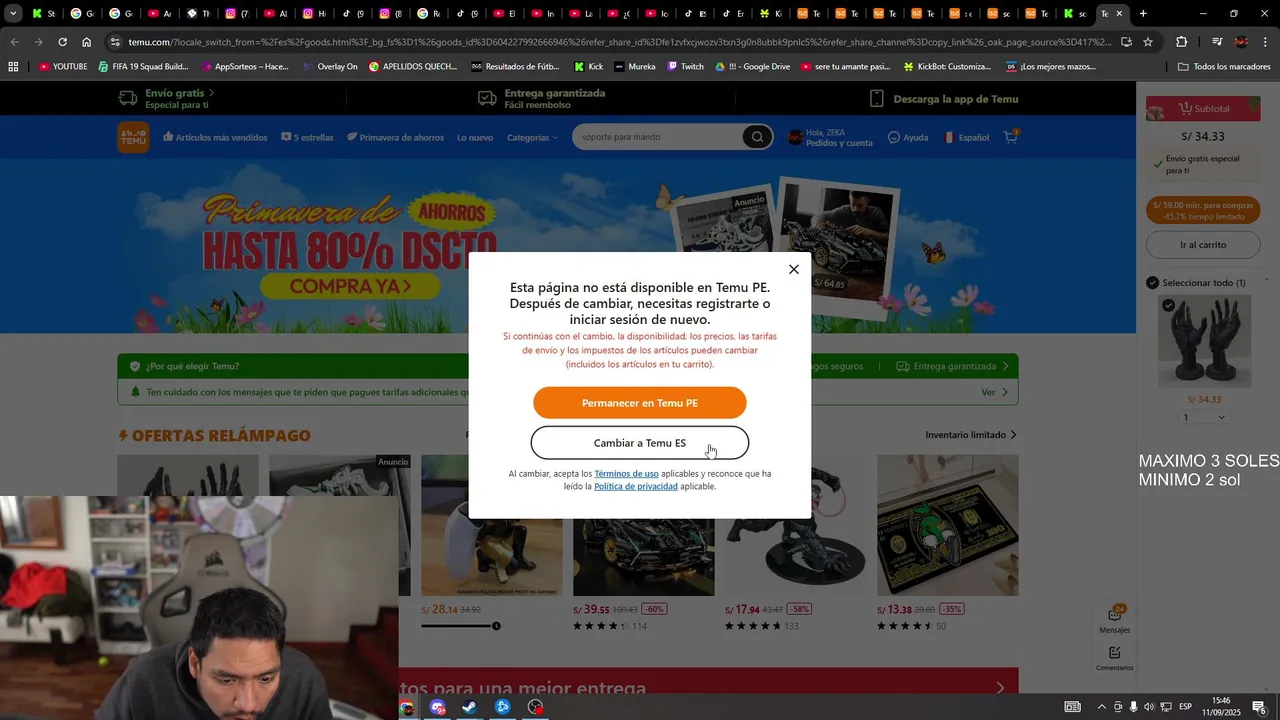Viewport: 1280px width, 720px height.
Task: Focus the 'soporte para mando' search field
Action: (658, 137)
